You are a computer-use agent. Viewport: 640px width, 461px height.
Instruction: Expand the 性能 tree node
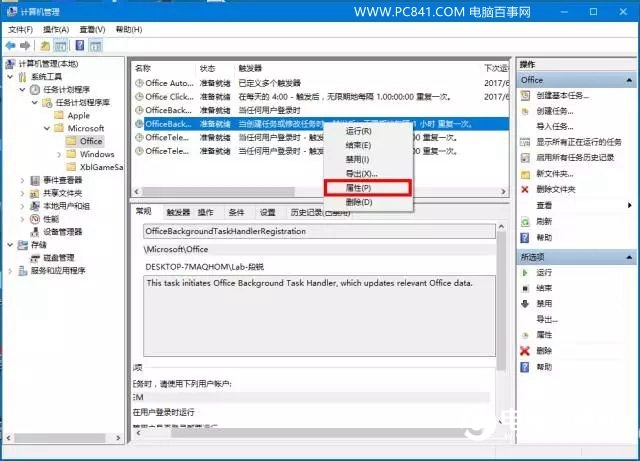point(22,219)
